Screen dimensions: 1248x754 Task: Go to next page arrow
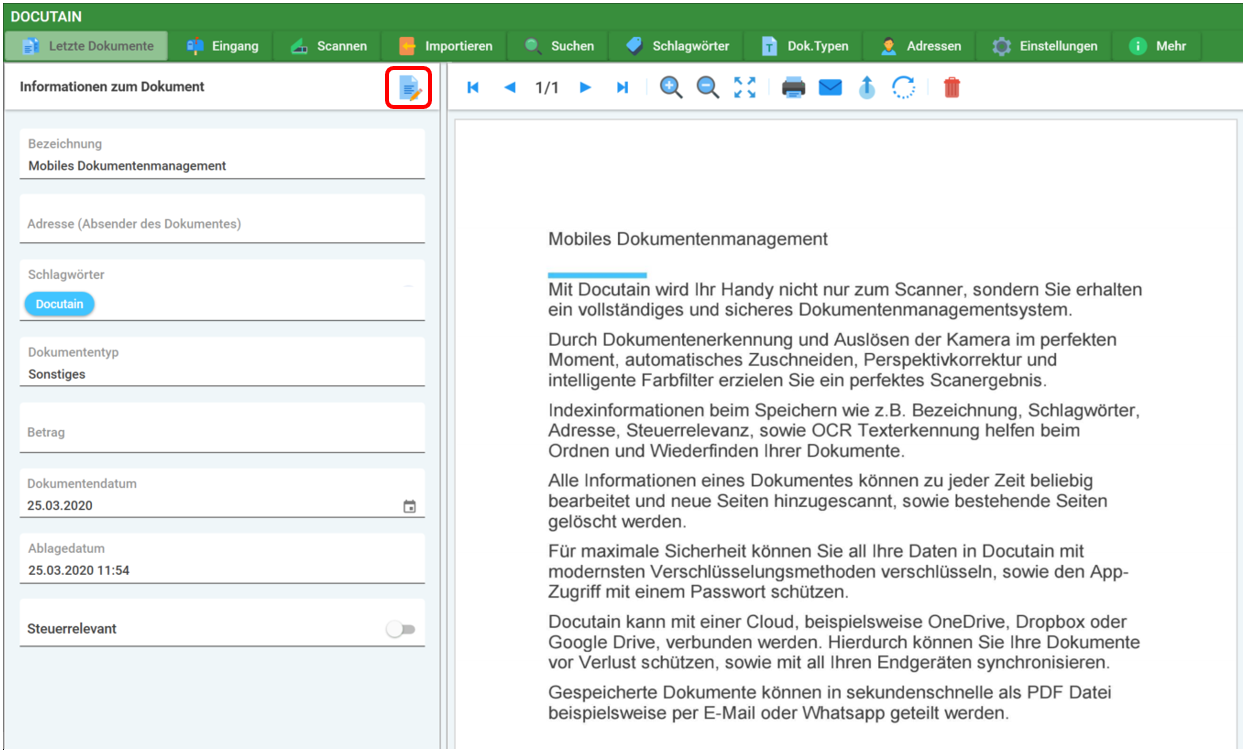pos(586,88)
